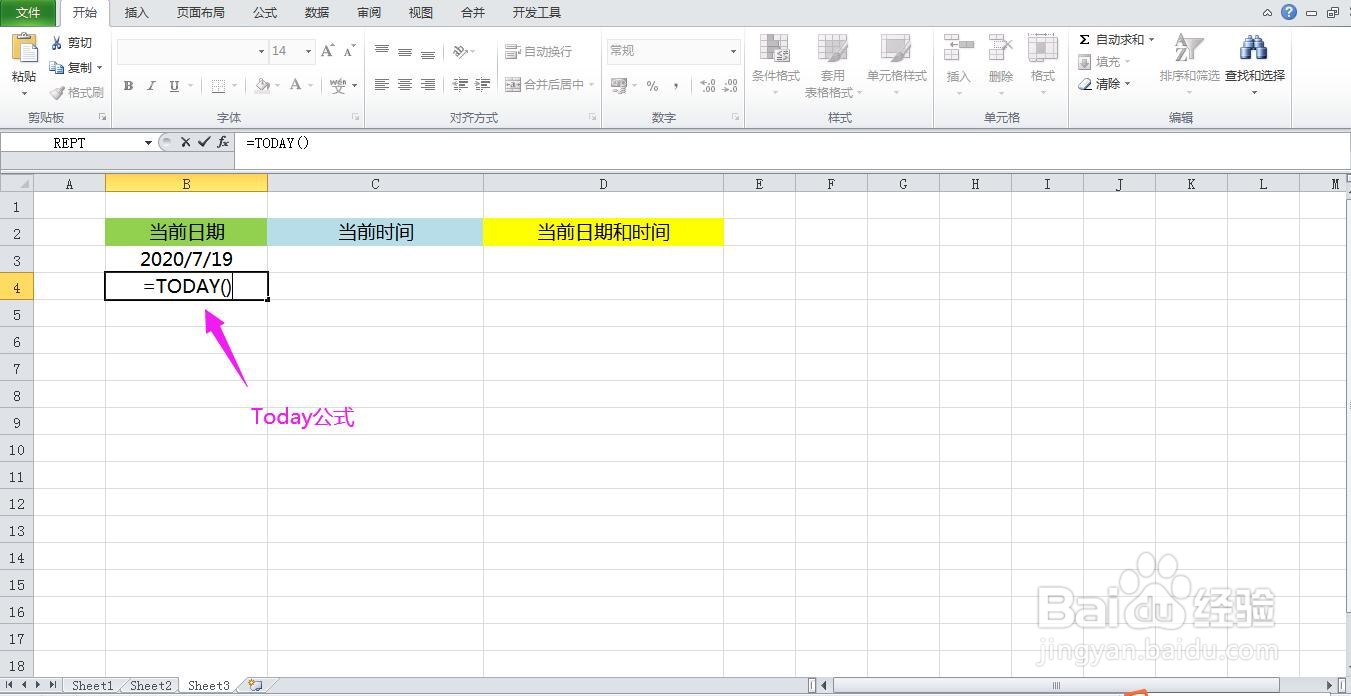Apply comma style format
The width and height of the screenshot is (1351, 696).
click(676, 86)
